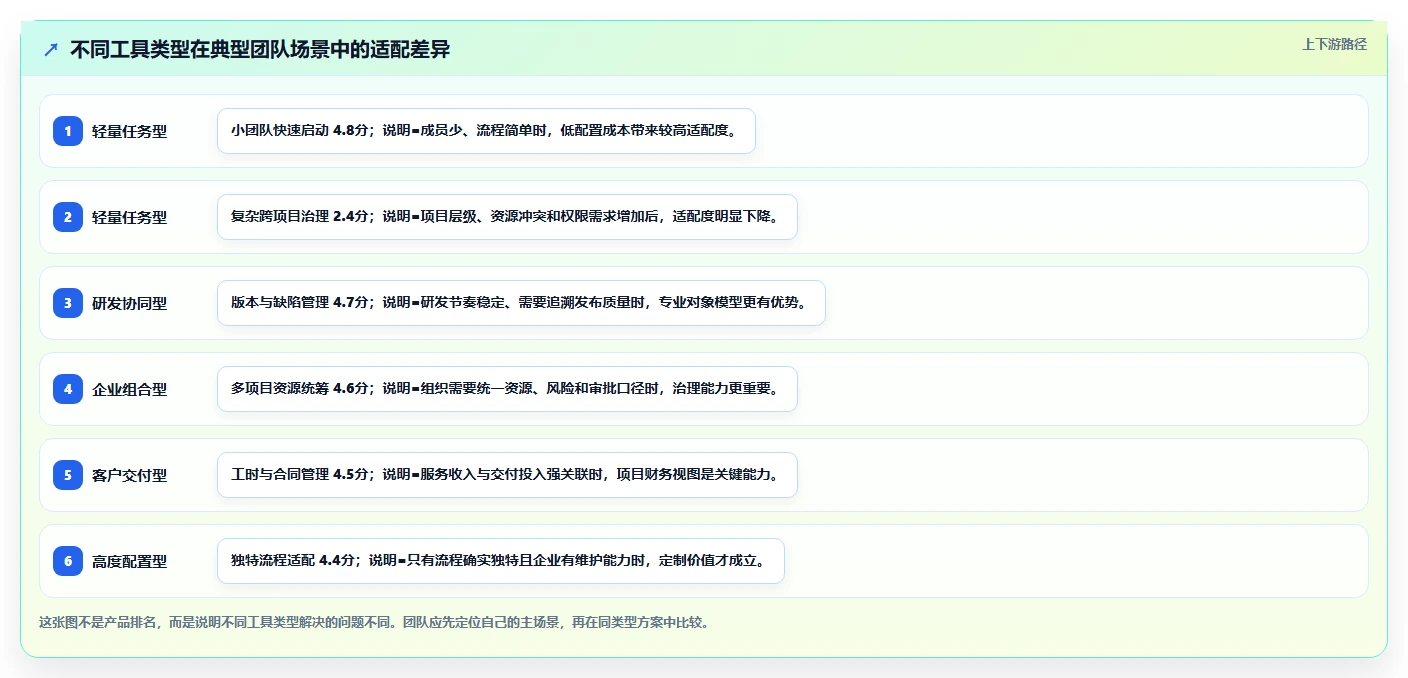Screen dimensions: 1408x678
Task: Click the 上下游路径 label in header
Action: pos(1334,44)
